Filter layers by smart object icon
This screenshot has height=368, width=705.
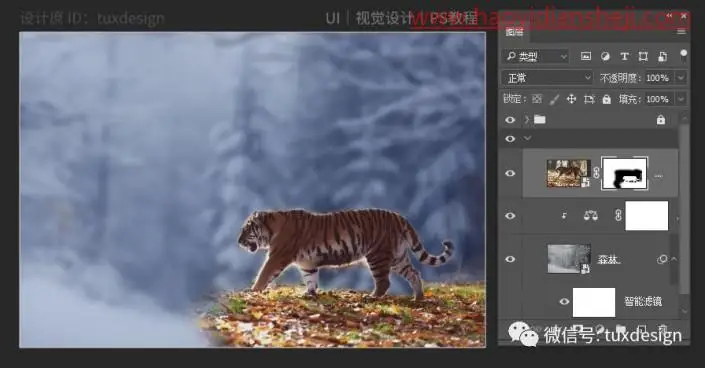click(x=663, y=56)
